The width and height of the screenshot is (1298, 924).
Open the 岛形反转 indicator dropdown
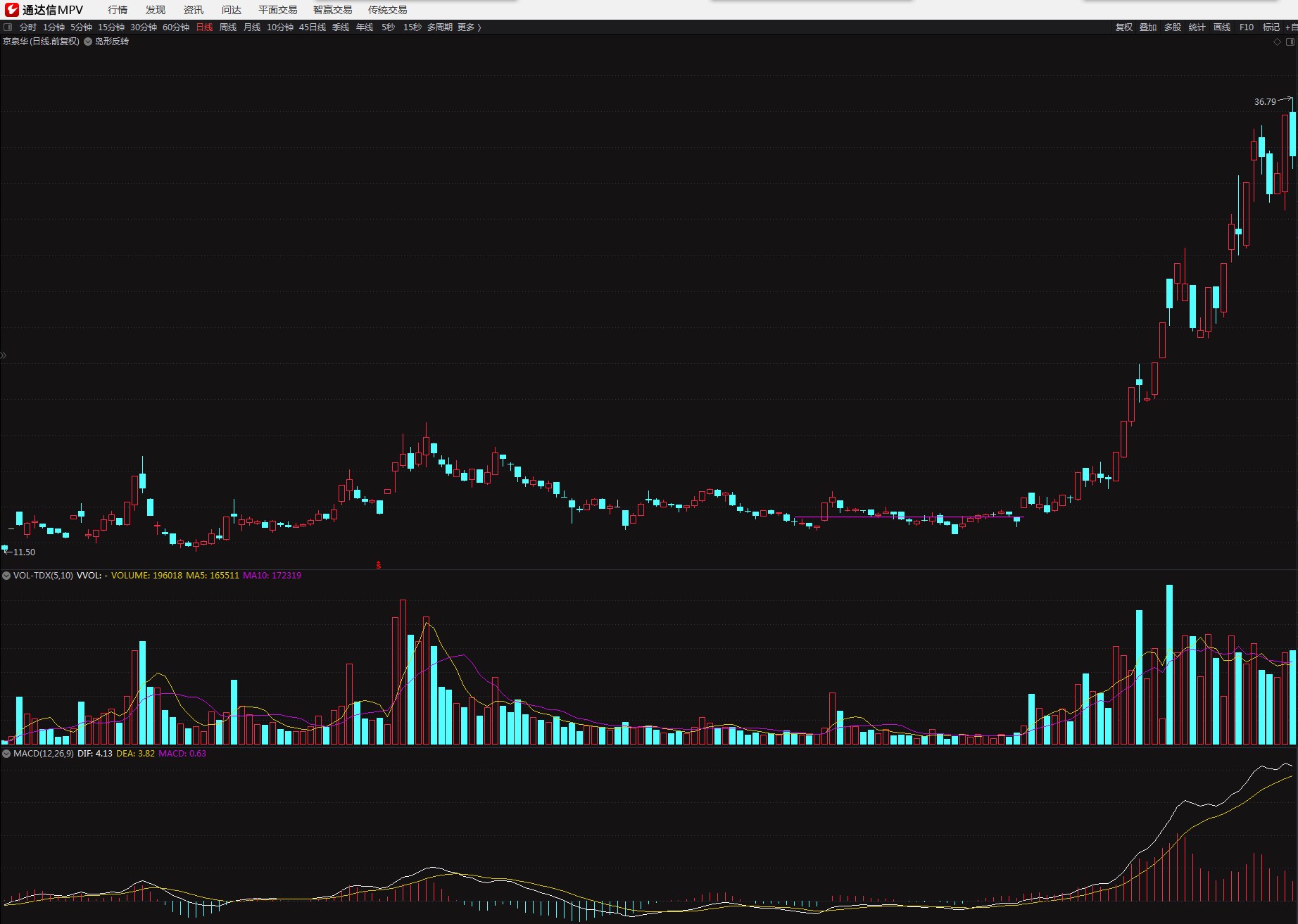[x=88, y=42]
